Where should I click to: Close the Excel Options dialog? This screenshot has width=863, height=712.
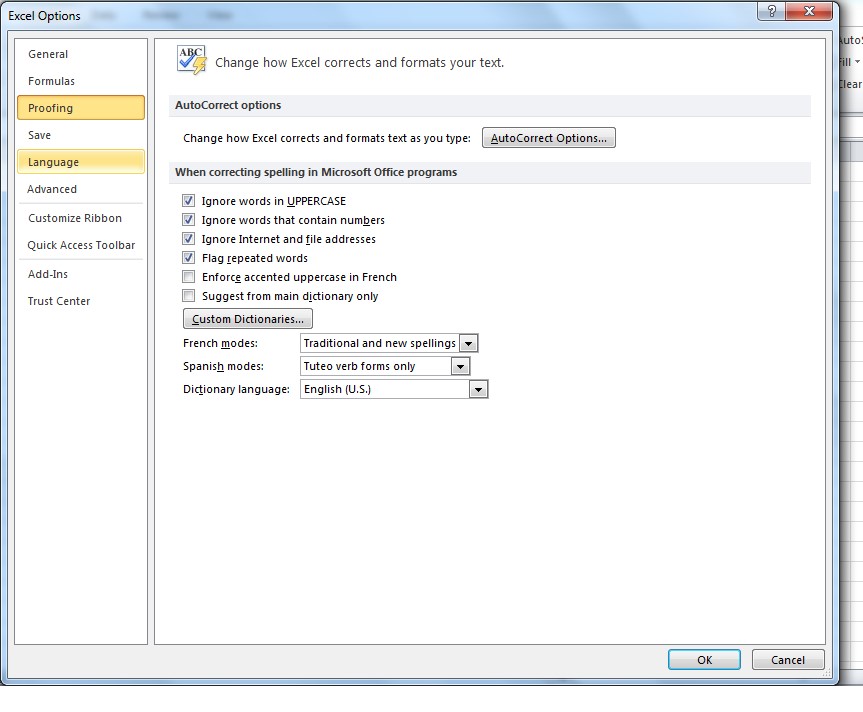pyautogui.click(x=809, y=11)
